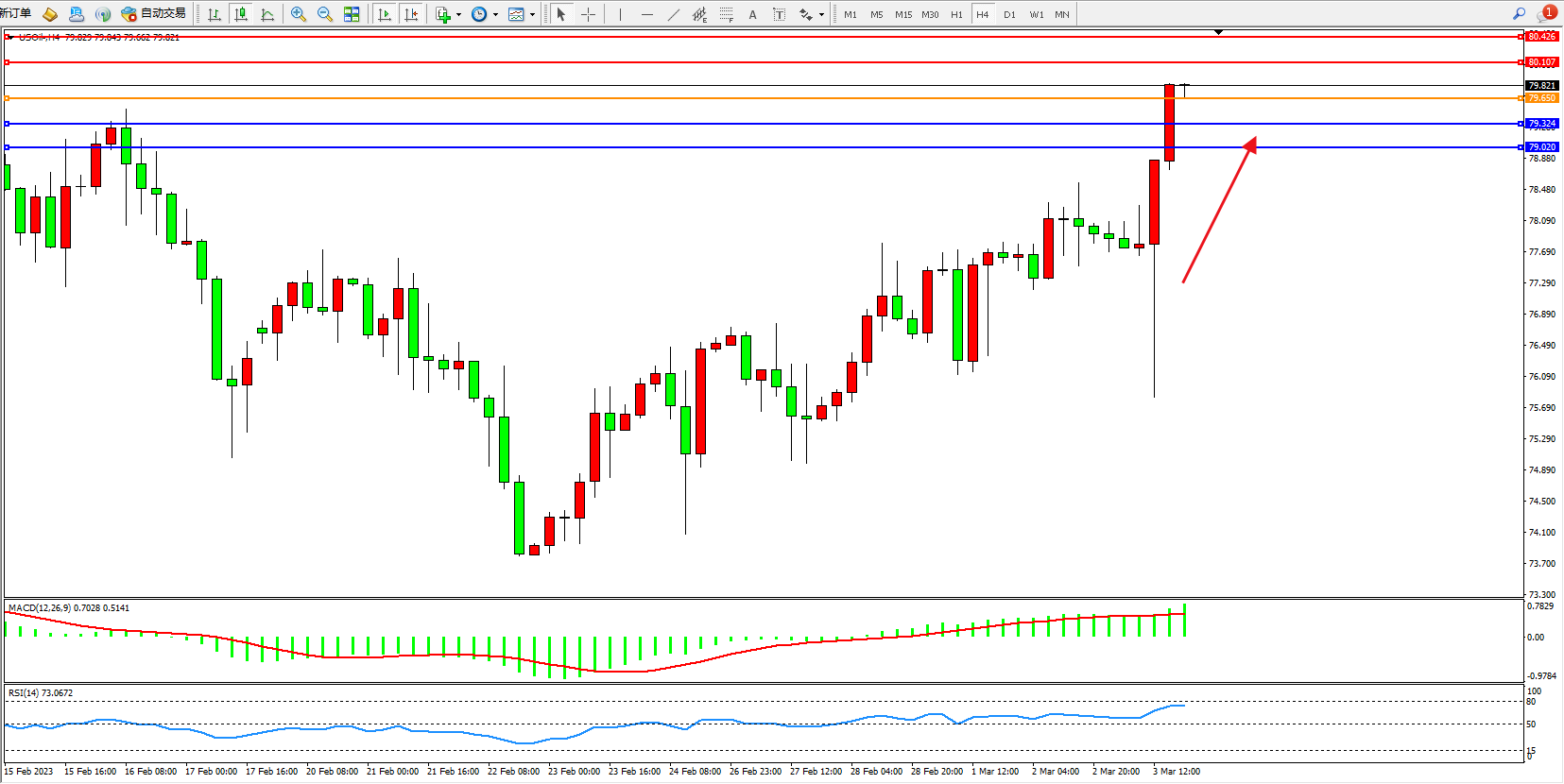Viewport: 1564px width, 784px height.
Task: Pick the trendline drawing tool
Action: coord(673,14)
